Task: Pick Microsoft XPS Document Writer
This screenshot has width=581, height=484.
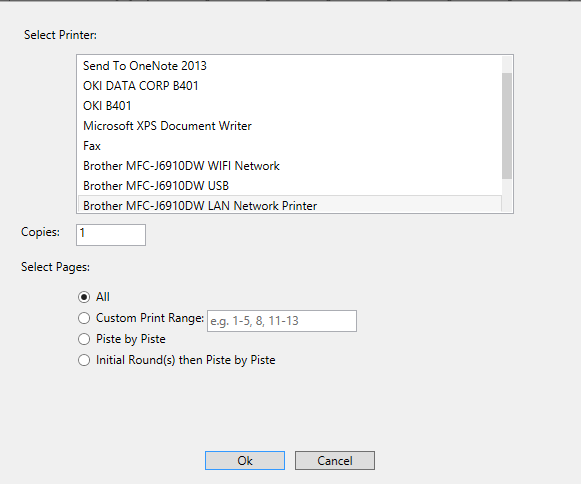Action: click(290, 126)
